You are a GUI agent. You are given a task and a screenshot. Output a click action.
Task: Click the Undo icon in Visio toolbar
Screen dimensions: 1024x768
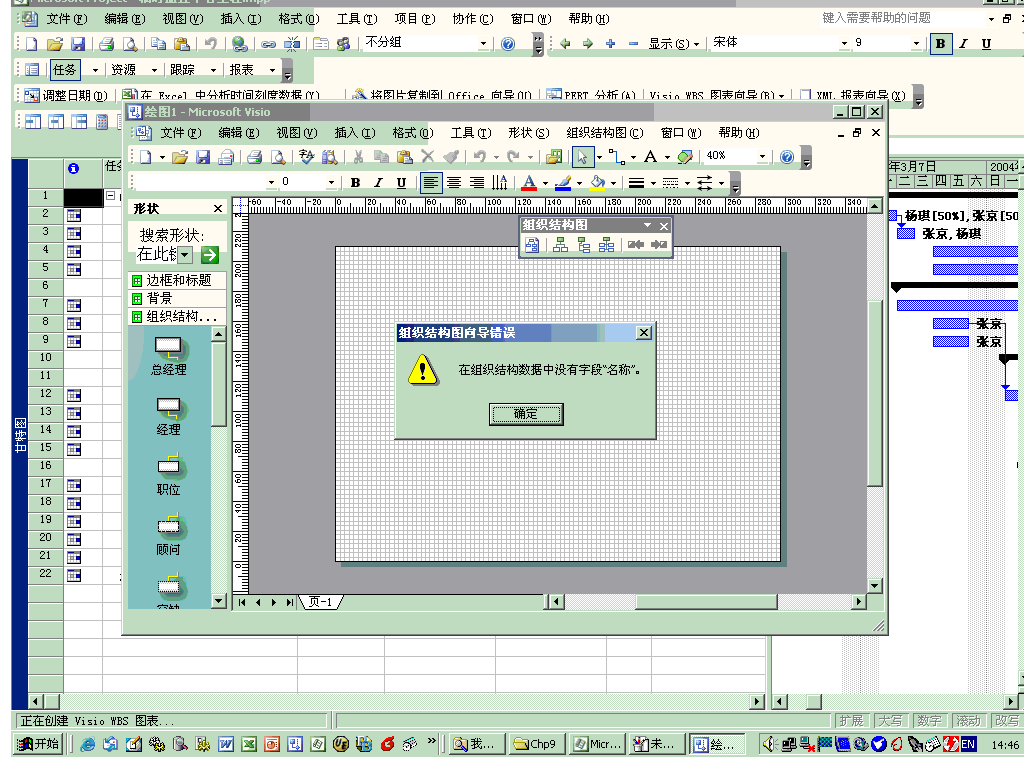point(480,157)
